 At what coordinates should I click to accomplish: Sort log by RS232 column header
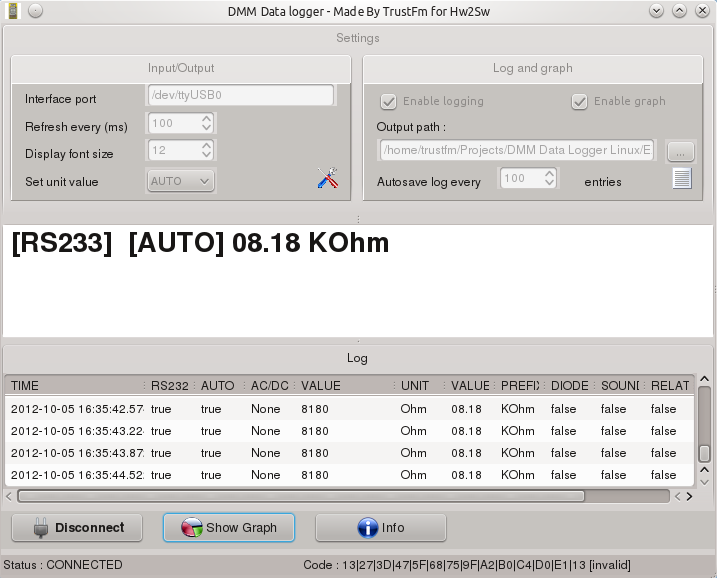click(x=170, y=385)
